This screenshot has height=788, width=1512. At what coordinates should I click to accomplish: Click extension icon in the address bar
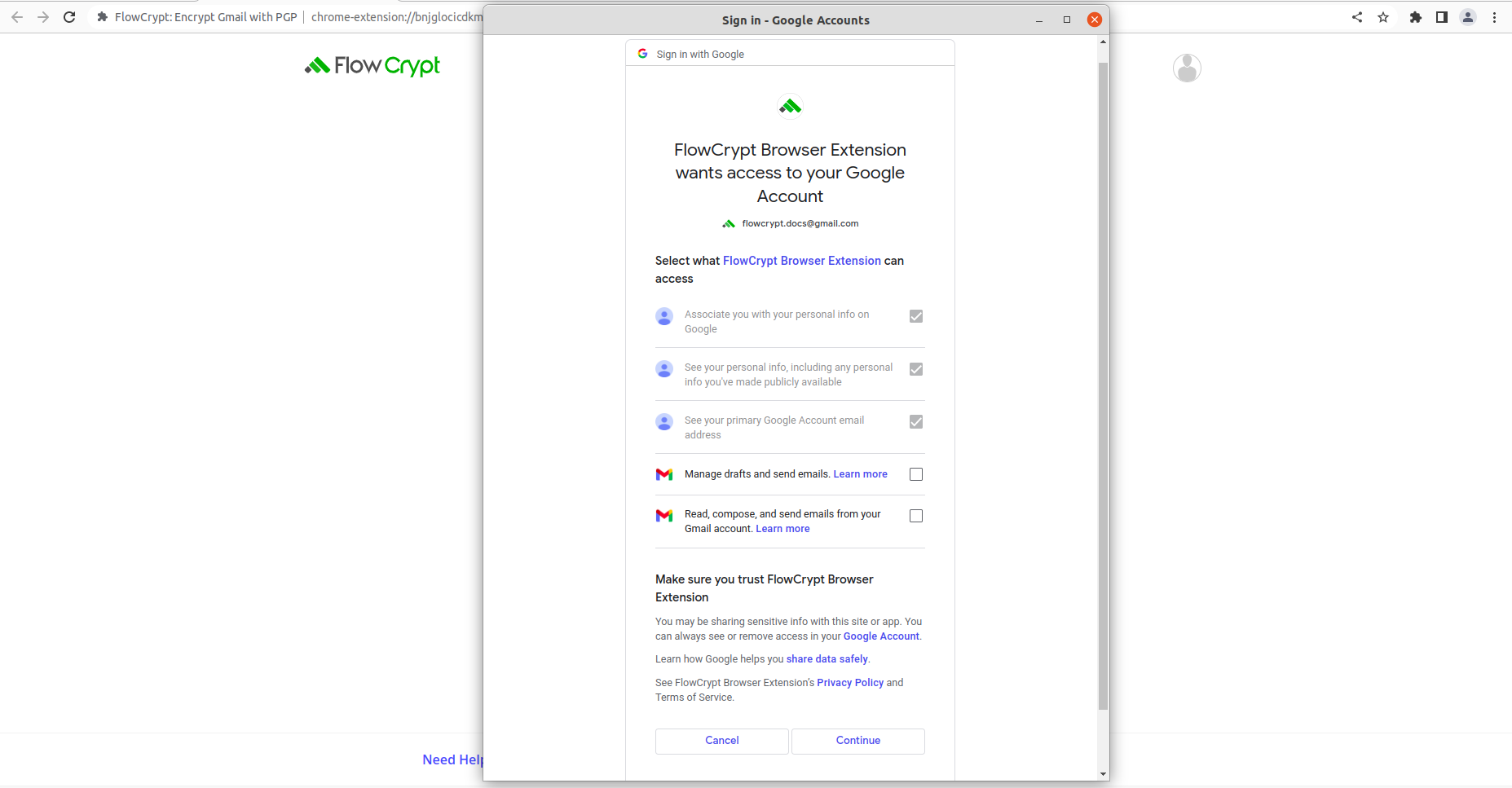[102, 17]
